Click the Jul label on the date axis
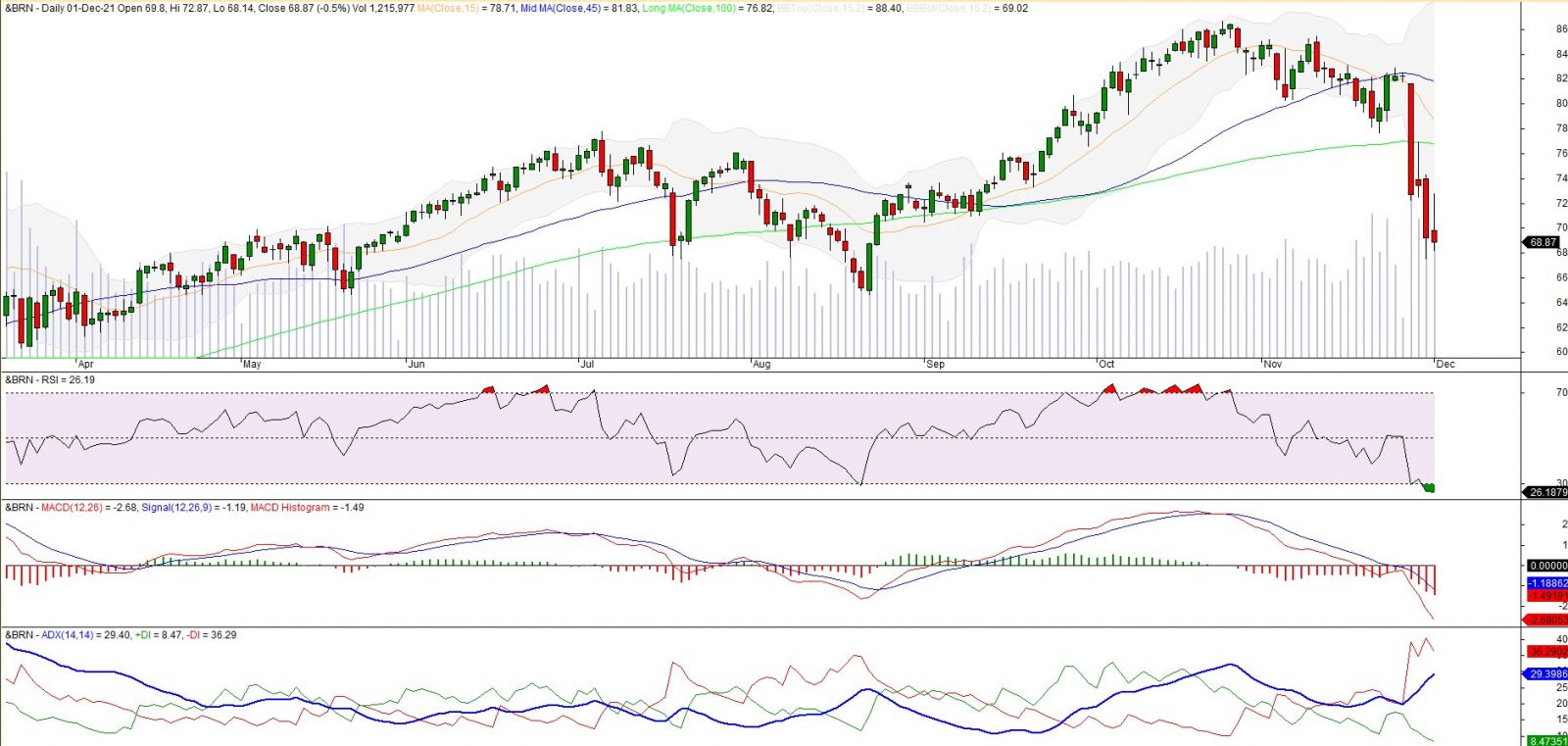This screenshot has height=746, width=1568. (x=587, y=364)
